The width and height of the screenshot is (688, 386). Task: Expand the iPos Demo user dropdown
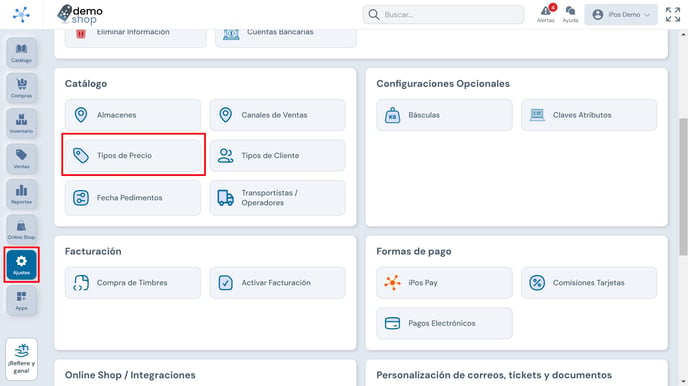(x=621, y=14)
